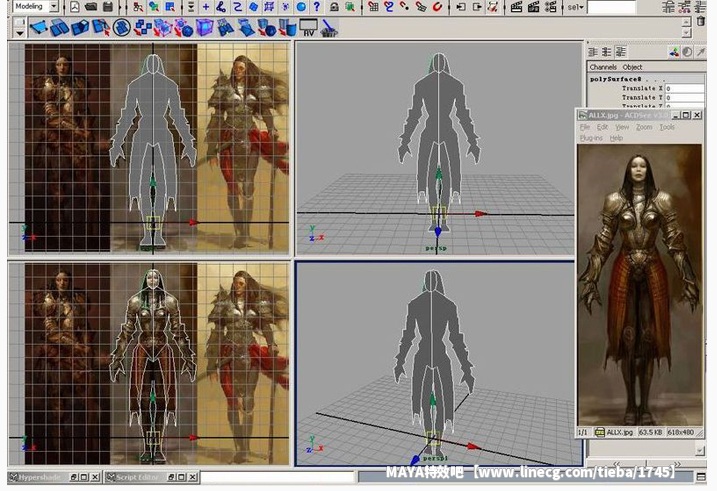This screenshot has height=491, width=717.
Task: Click ALLX.jpg filename in ACDSee status bar
Action: tap(619, 432)
